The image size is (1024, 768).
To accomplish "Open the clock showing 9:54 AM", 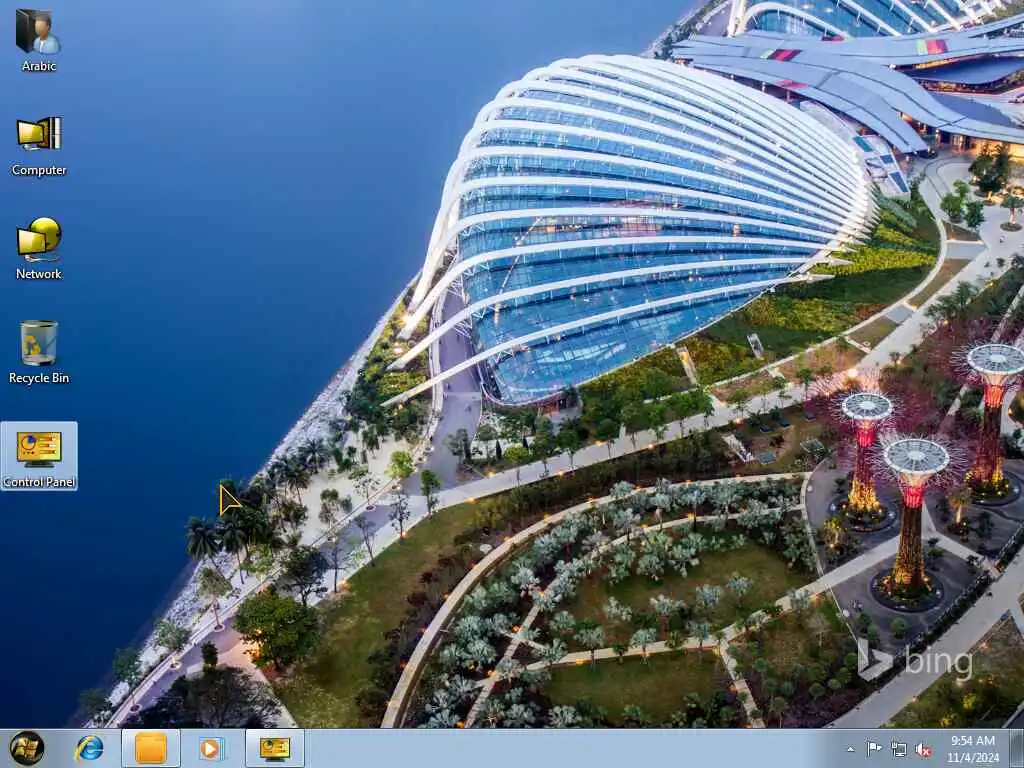I will click(972, 749).
